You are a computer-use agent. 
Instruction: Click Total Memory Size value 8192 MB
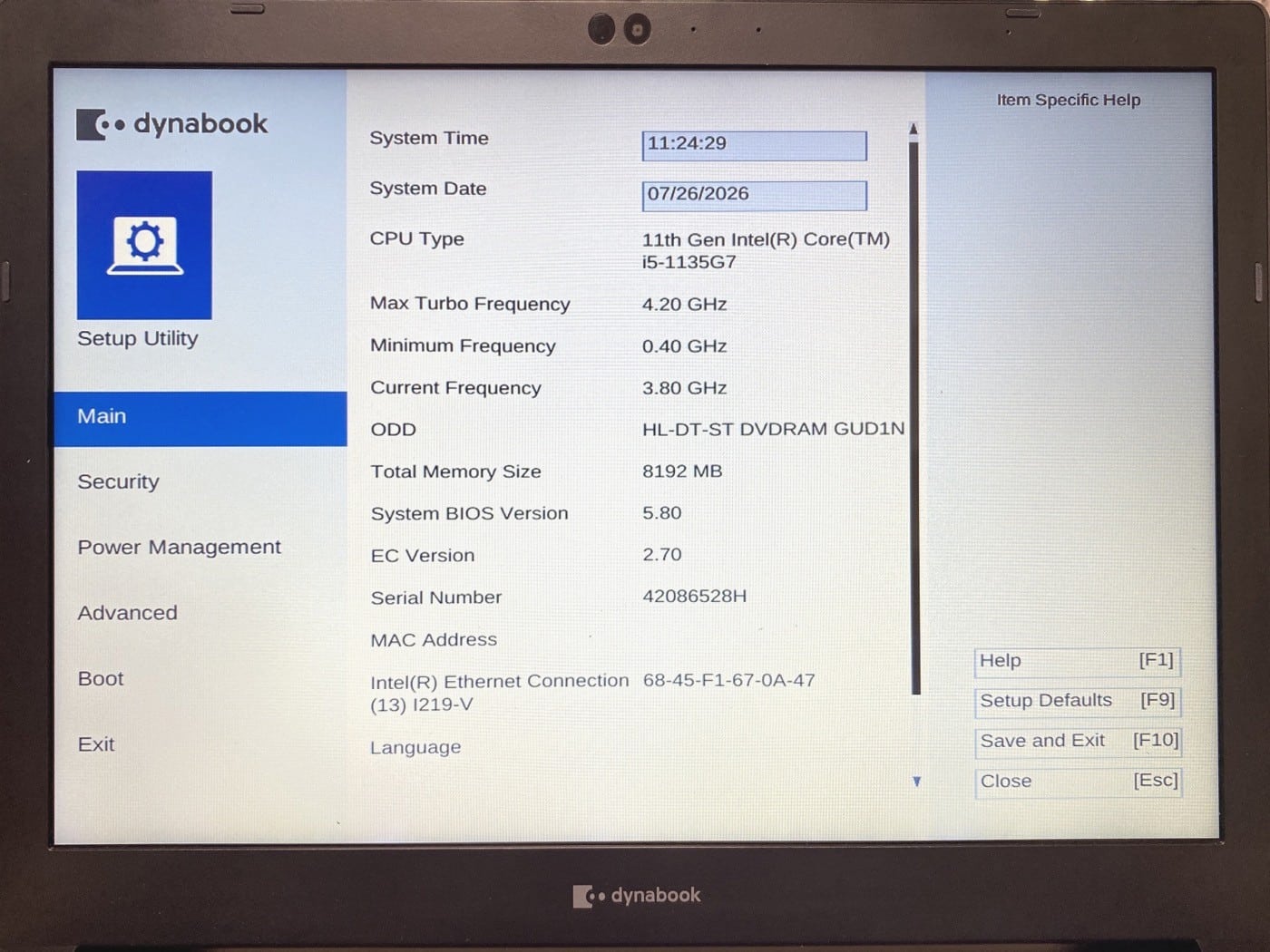(682, 471)
